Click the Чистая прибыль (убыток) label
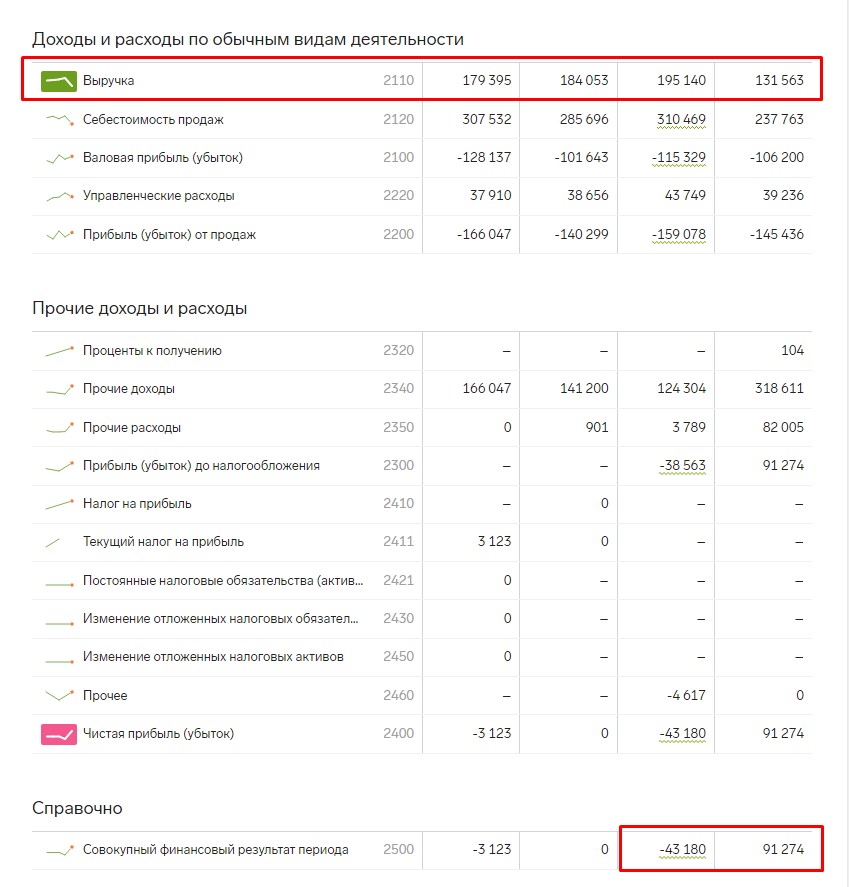Screen dimensions: 849x887 click(x=158, y=734)
